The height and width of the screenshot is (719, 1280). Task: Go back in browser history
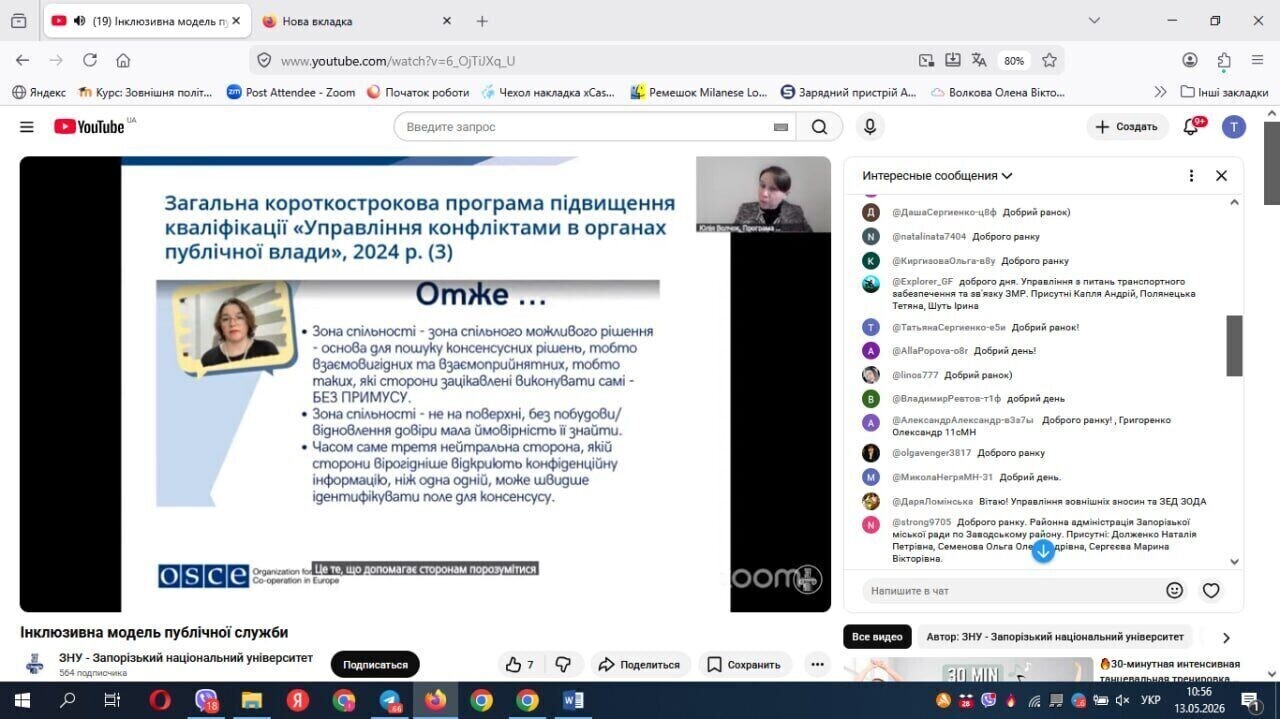[23, 60]
